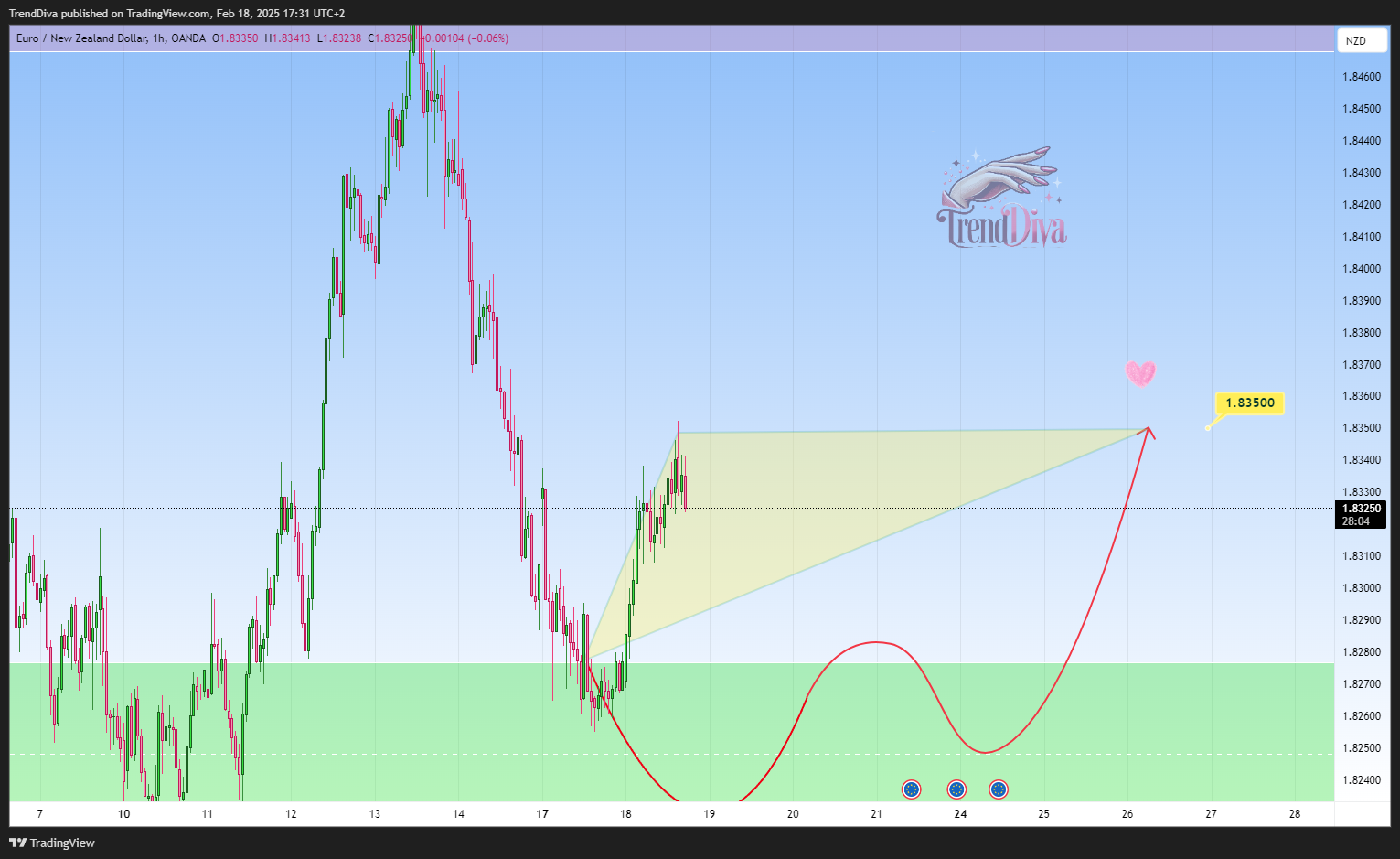Select the yellow 1.83500 price callout
1400x859 pixels.
pyautogui.click(x=1250, y=403)
